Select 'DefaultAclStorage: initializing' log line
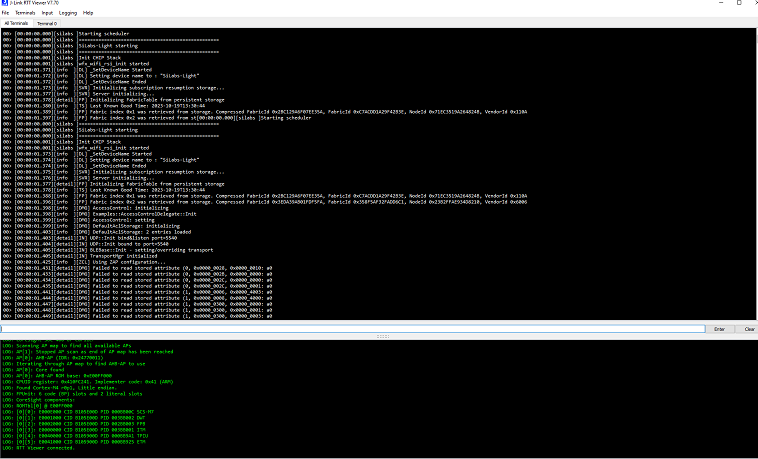Screen dimensions: 758x459 (x=91, y=226)
